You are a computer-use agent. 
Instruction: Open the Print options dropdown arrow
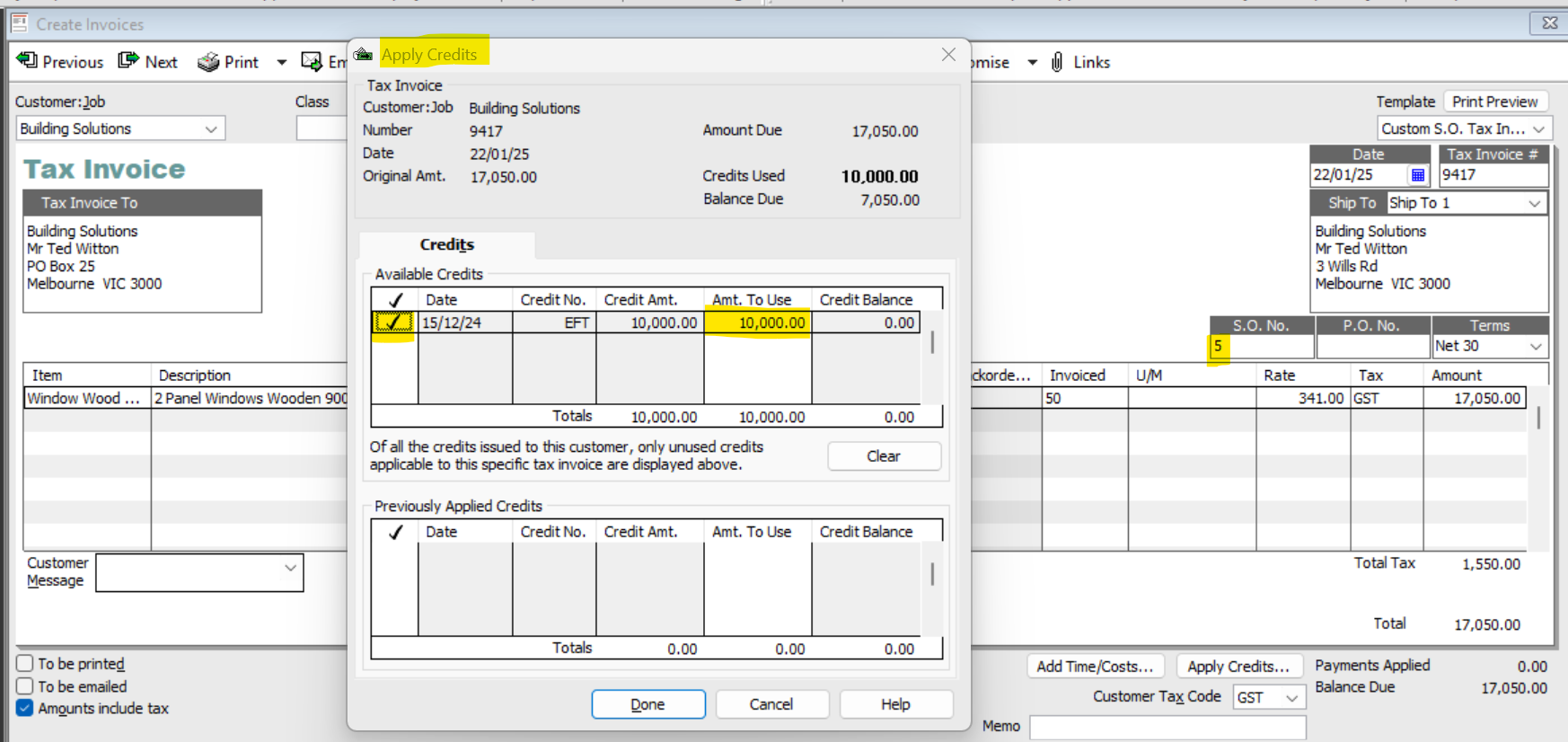point(282,62)
